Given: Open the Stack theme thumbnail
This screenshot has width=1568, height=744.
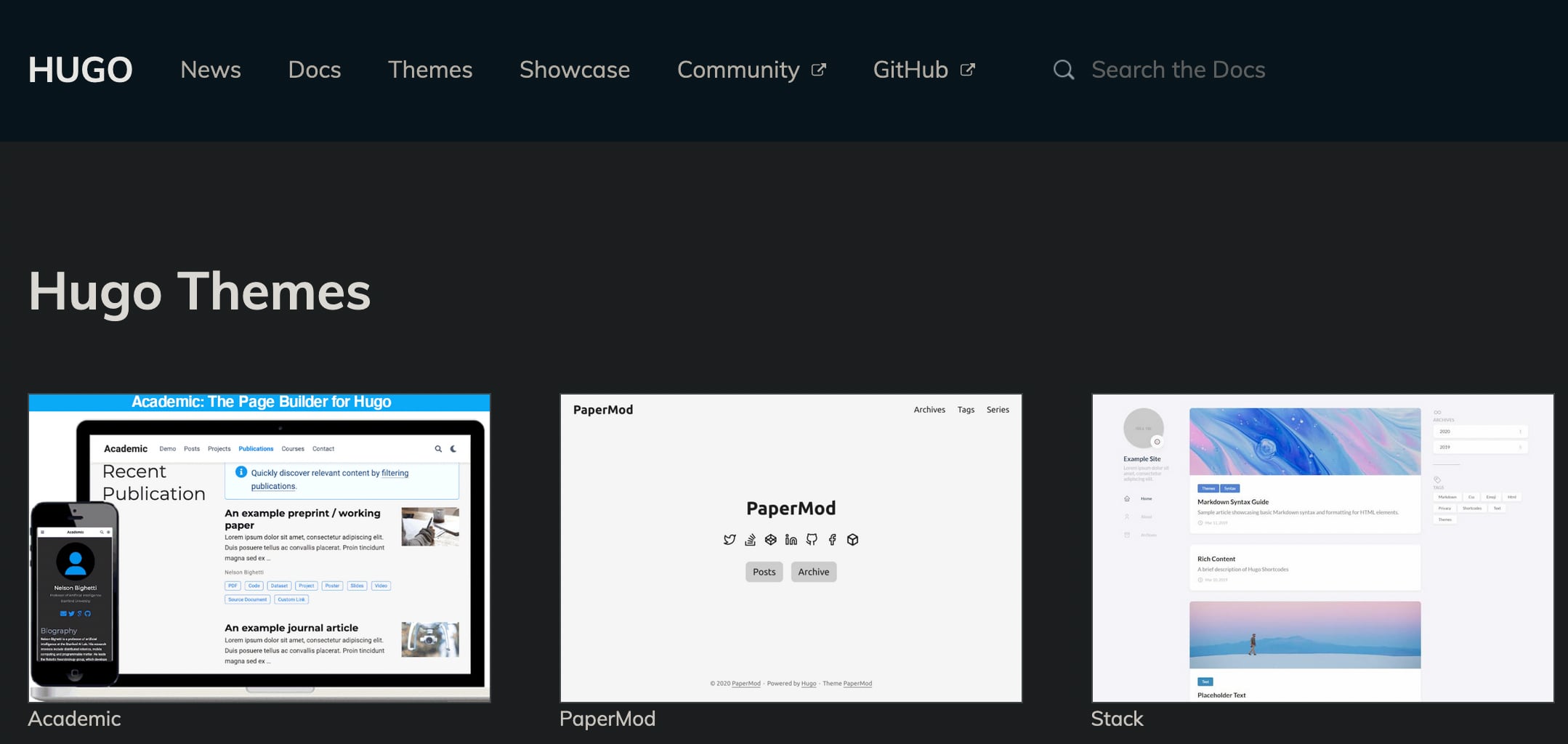Looking at the screenshot, I should [1322, 548].
